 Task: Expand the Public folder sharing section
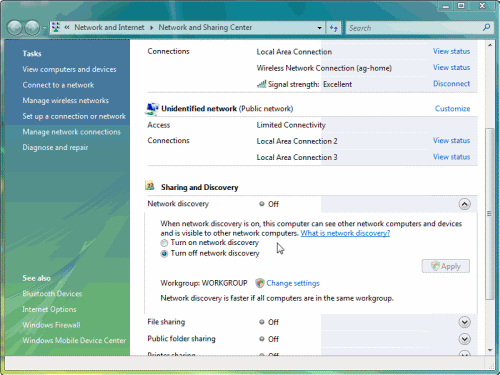[x=464, y=339]
